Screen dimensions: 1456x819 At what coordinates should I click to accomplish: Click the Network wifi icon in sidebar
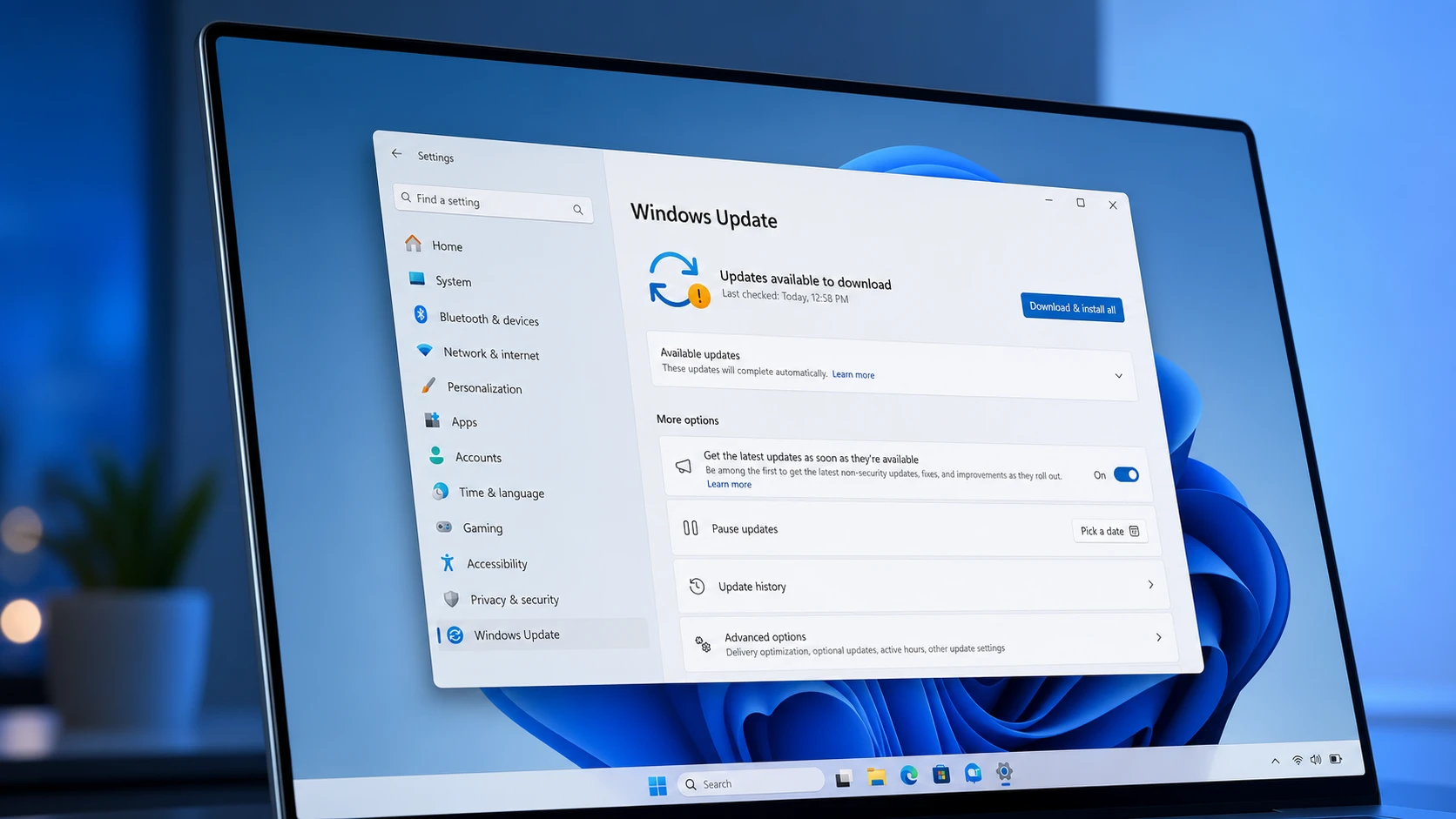[424, 350]
